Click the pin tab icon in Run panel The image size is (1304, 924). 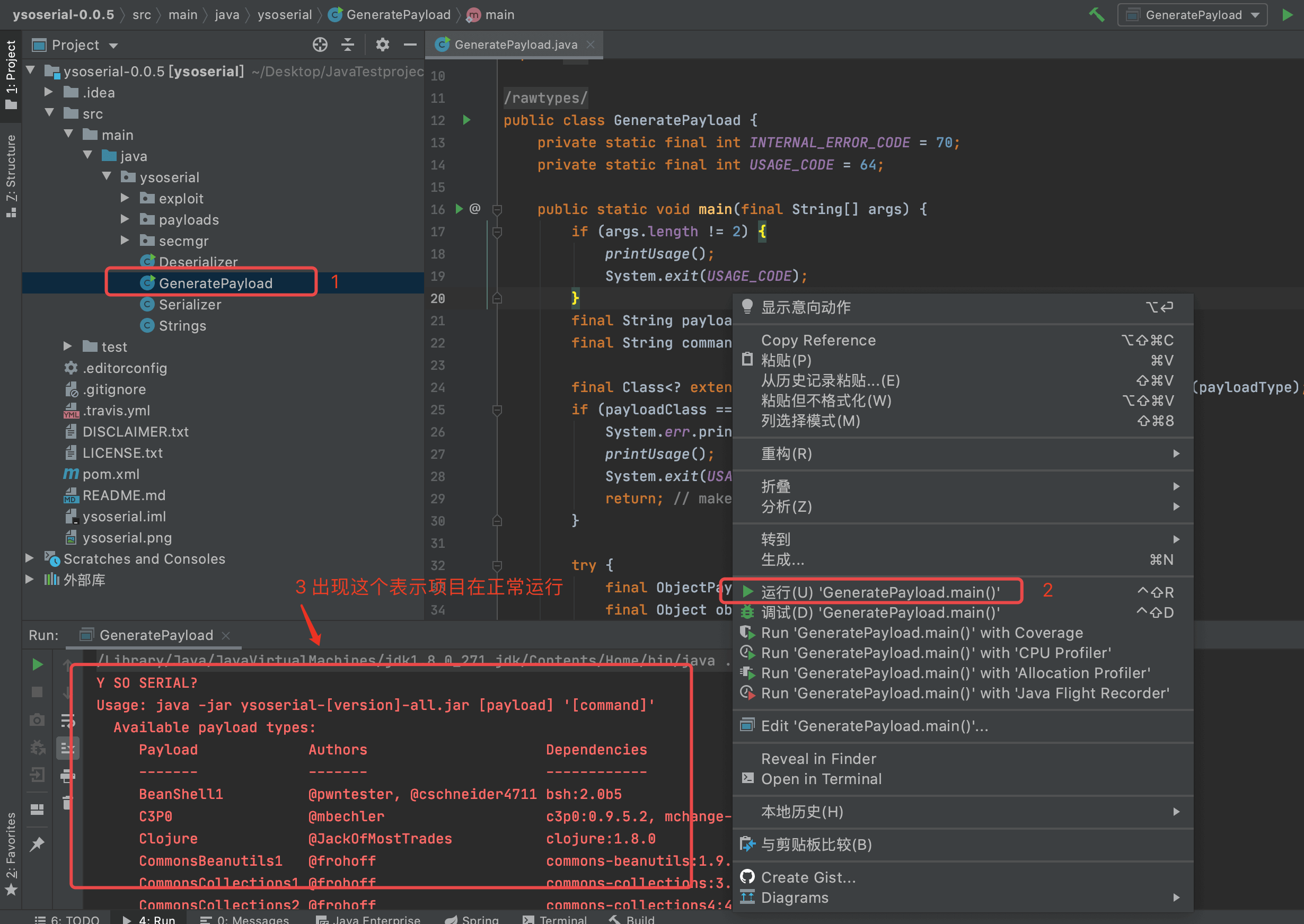coord(38,844)
